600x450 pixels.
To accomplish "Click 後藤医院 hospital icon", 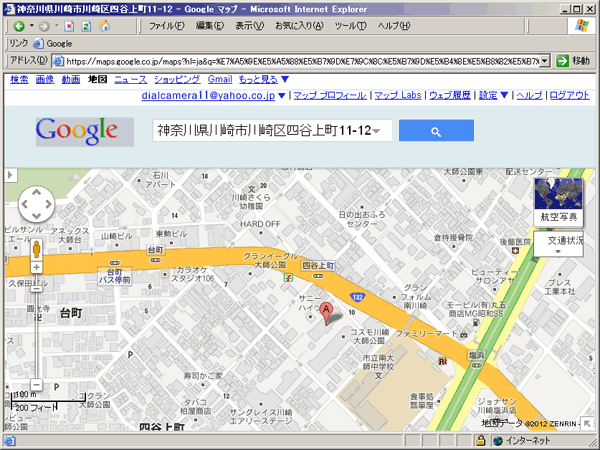I will tap(515, 251).
